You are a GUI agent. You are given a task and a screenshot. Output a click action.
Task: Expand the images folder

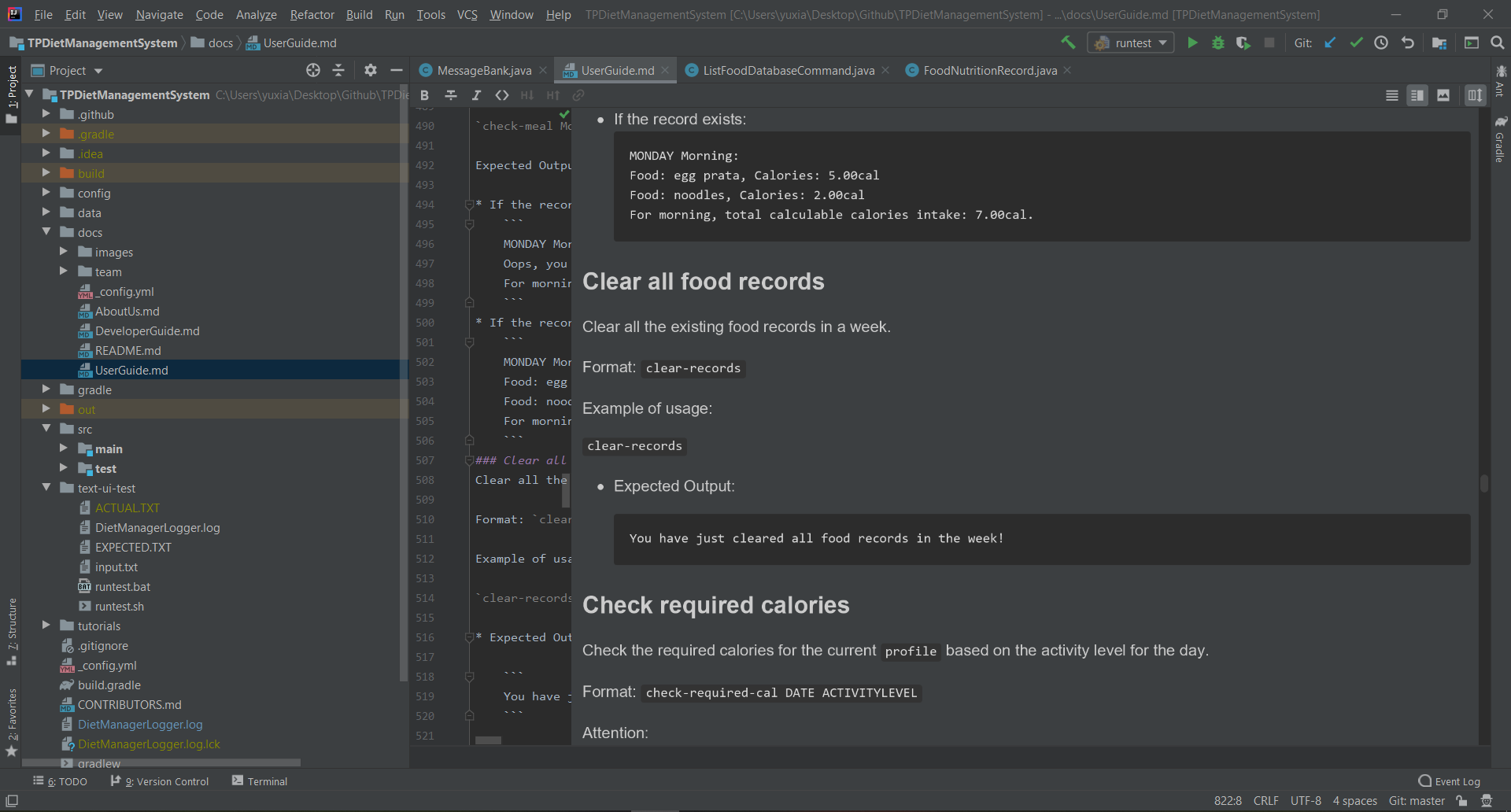click(64, 252)
